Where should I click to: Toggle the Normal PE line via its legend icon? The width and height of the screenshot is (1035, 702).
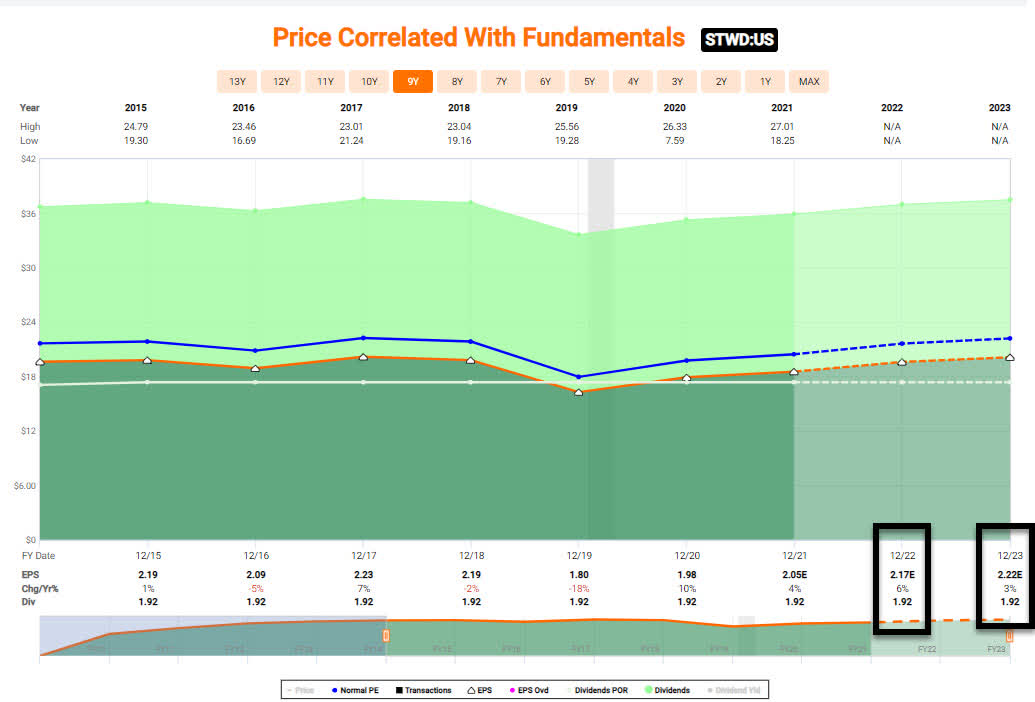click(335, 690)
